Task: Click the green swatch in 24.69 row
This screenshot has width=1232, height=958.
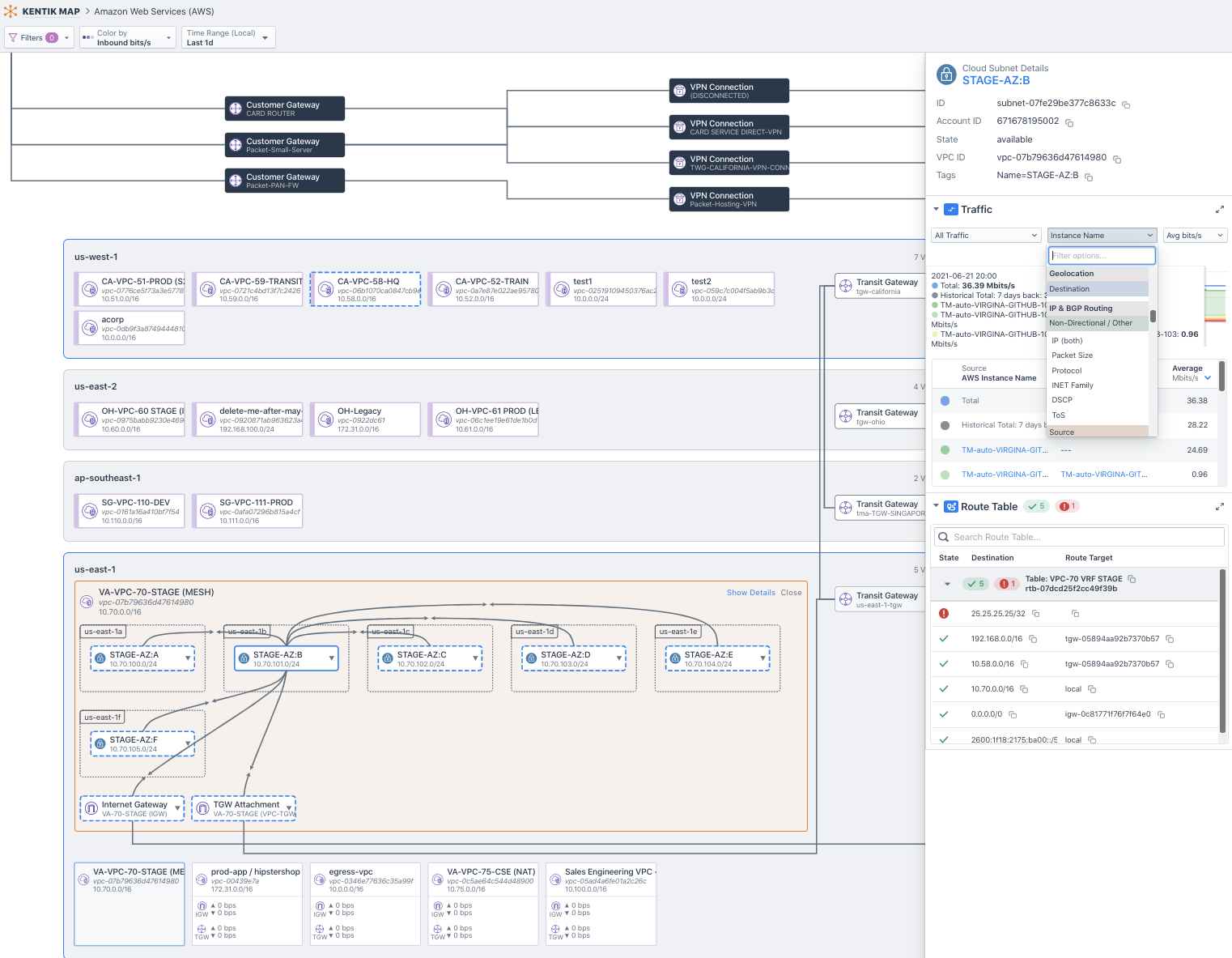Action: (x=945, y=450)
